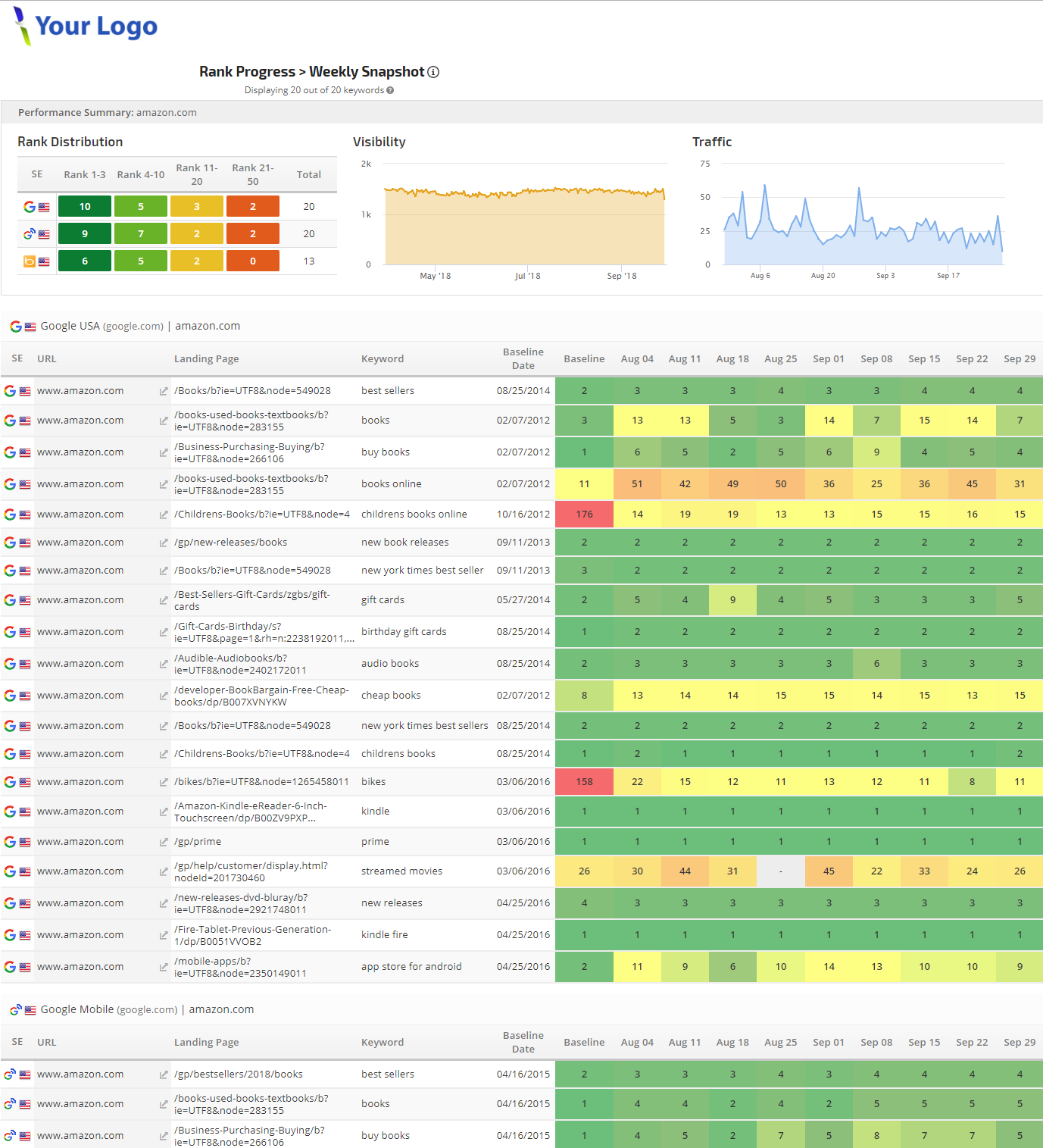Image resolution: width=1043 pixels, height=1148 pixels.
Task: Open external link icon for /gp/bestsellers/2018/books
Action: click(164, 1074)
